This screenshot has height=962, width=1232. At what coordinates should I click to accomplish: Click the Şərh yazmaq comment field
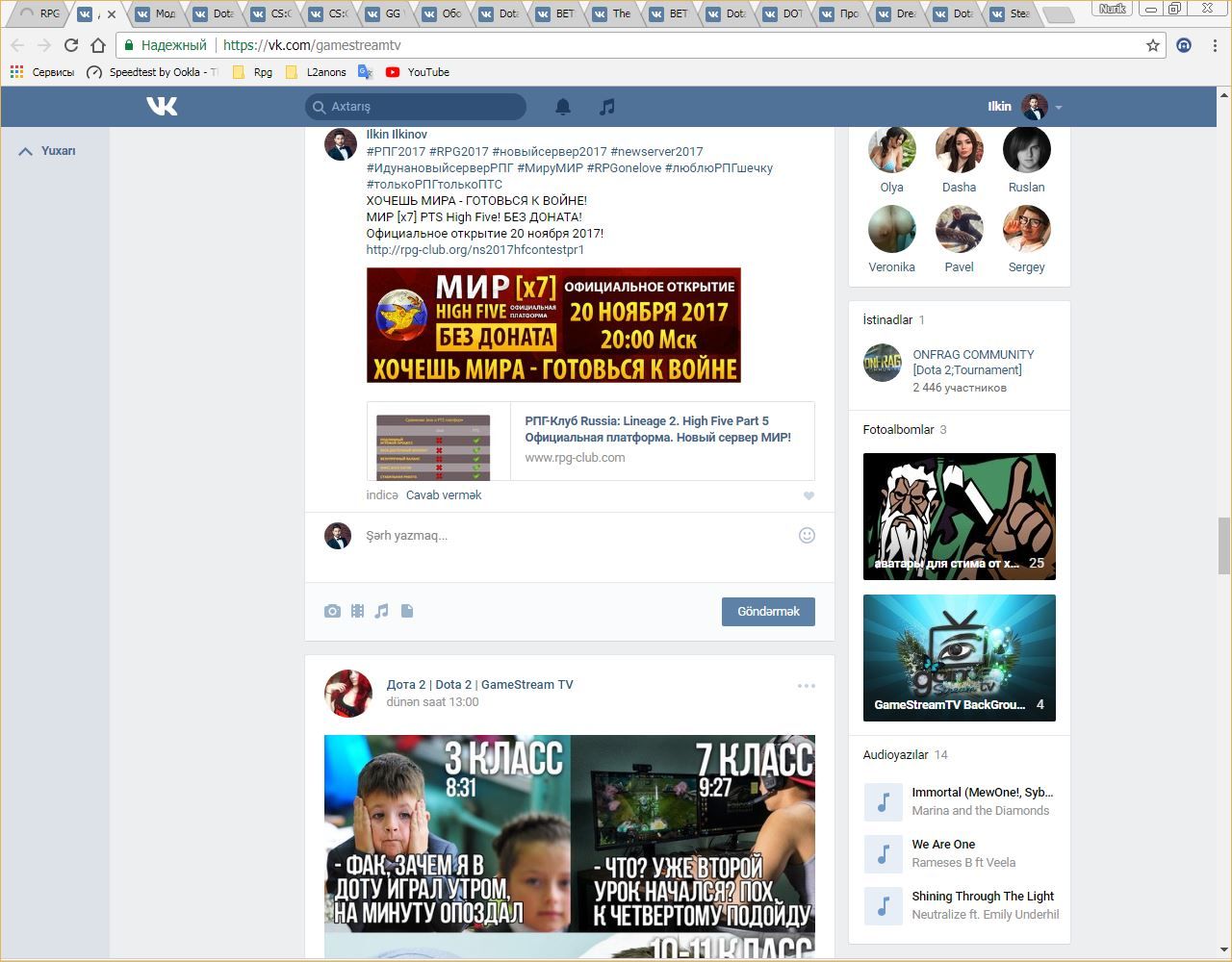click(577, 536)
